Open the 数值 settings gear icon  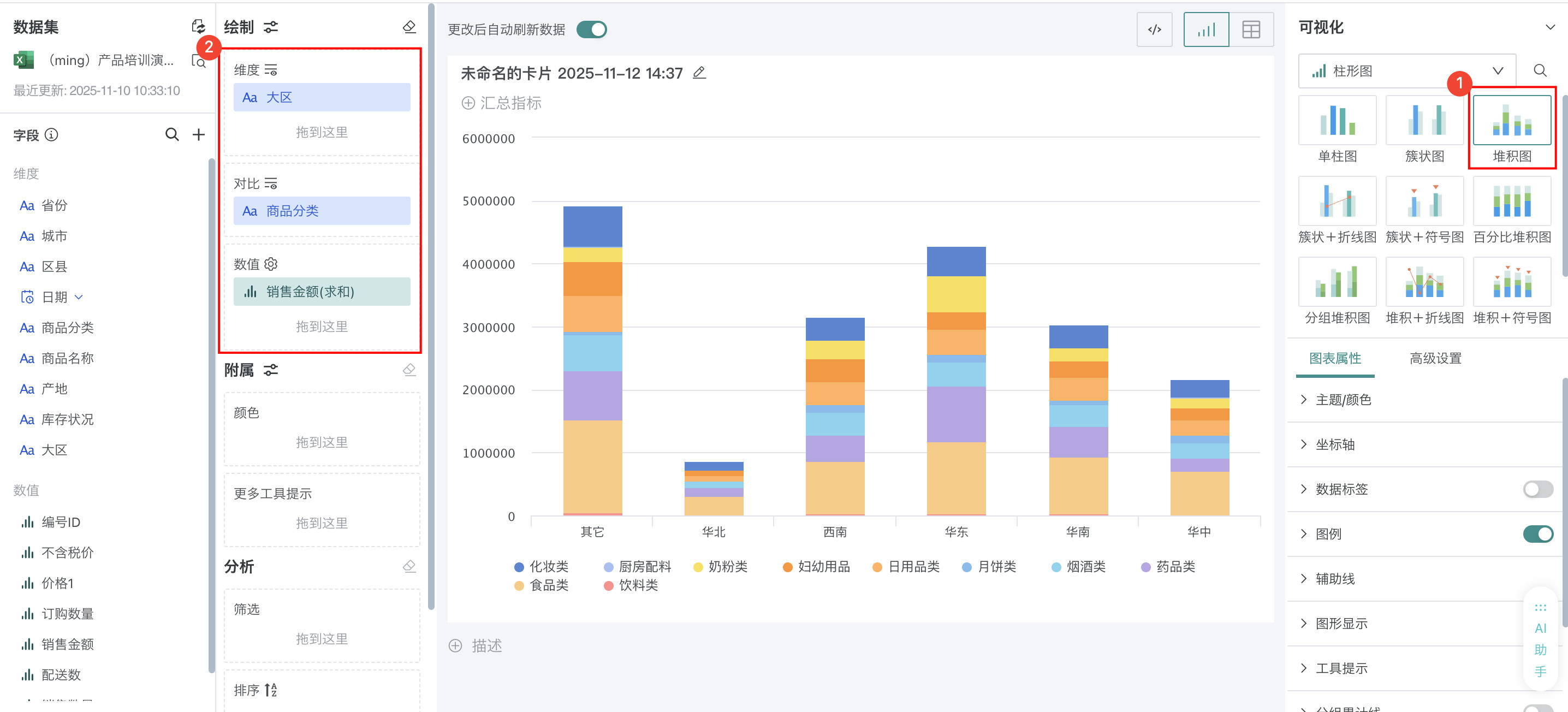[x=271, y=264]
